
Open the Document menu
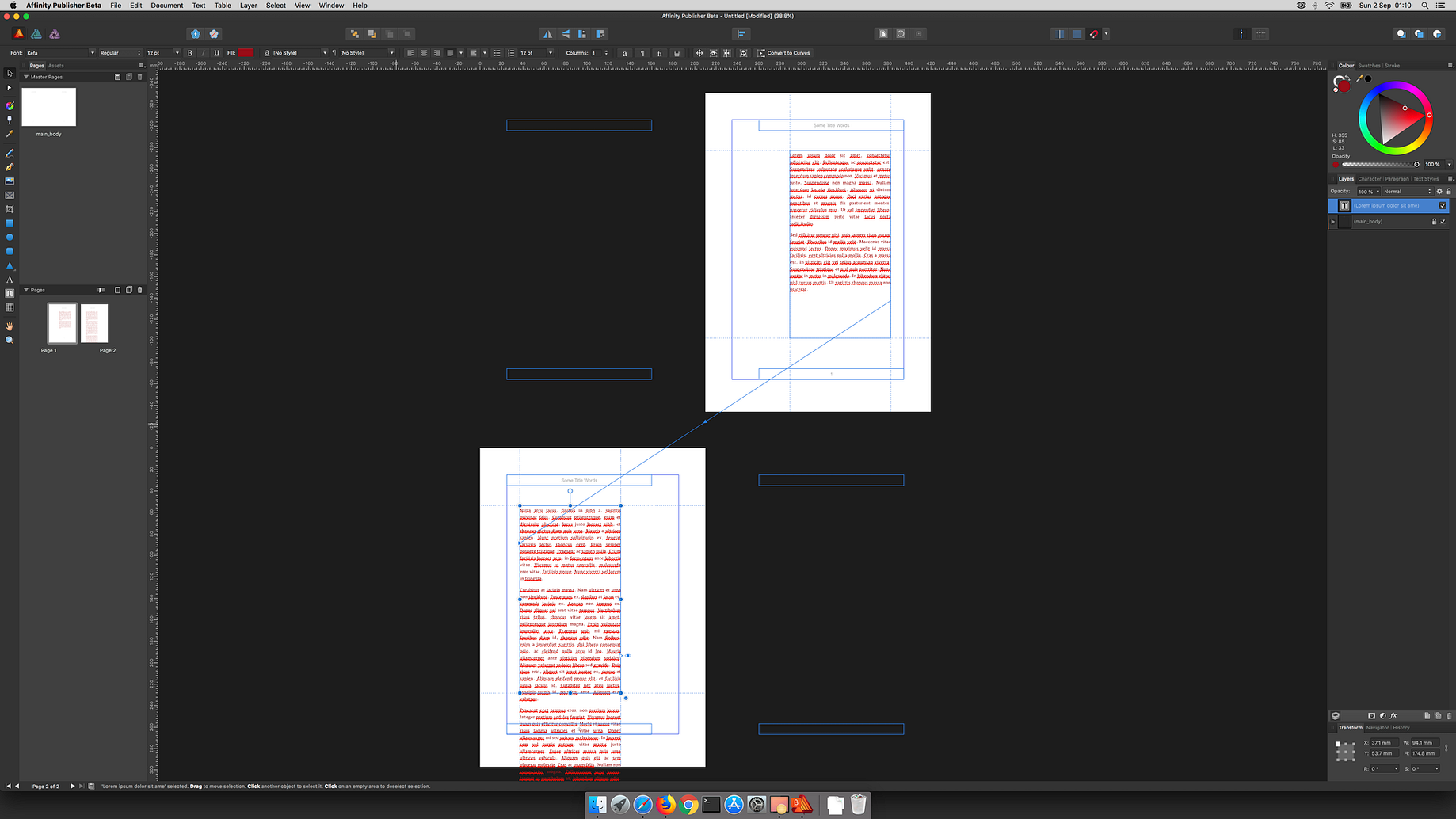[166, 6]
